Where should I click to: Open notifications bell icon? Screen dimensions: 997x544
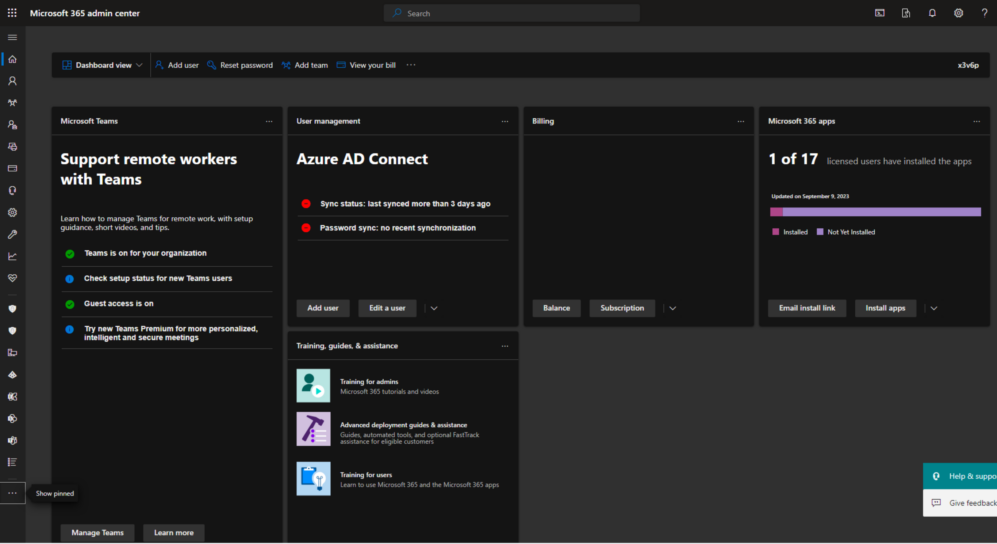(x=932, y=13)
